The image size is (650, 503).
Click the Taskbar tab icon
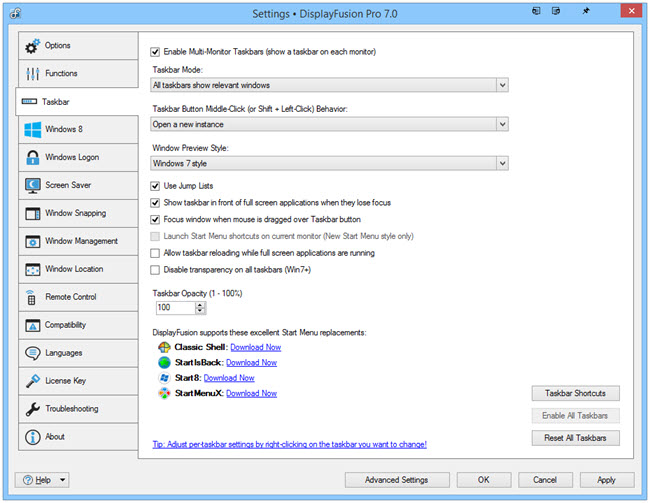point(29,102)
